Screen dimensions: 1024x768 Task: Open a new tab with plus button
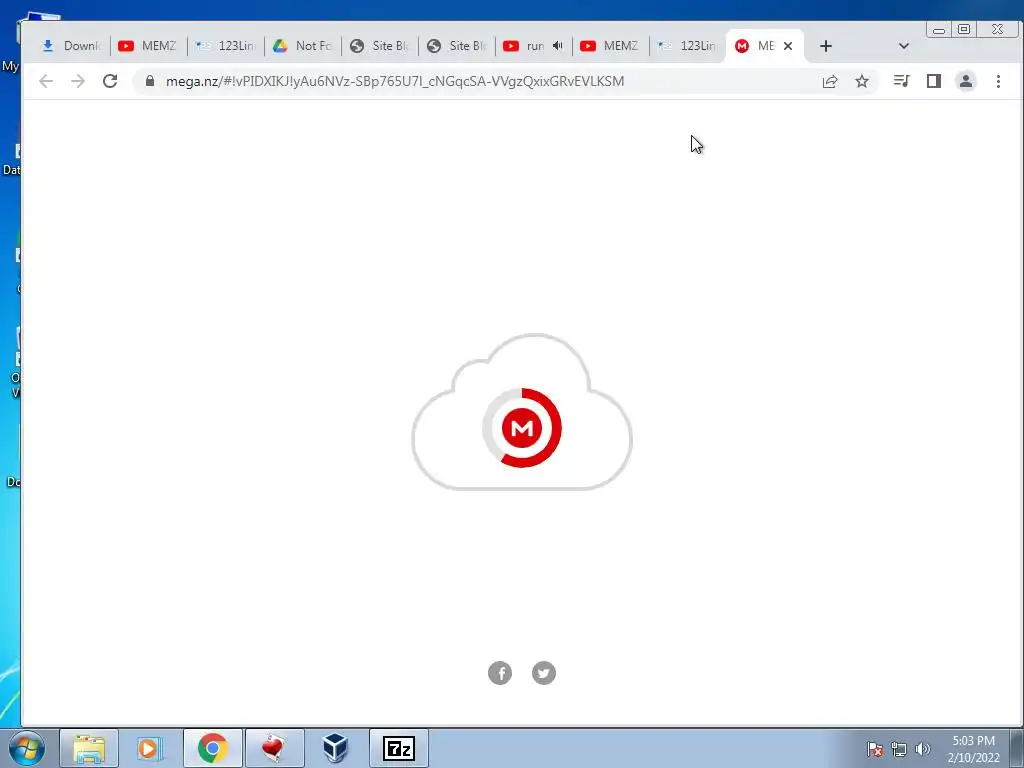tap(825, 46)
